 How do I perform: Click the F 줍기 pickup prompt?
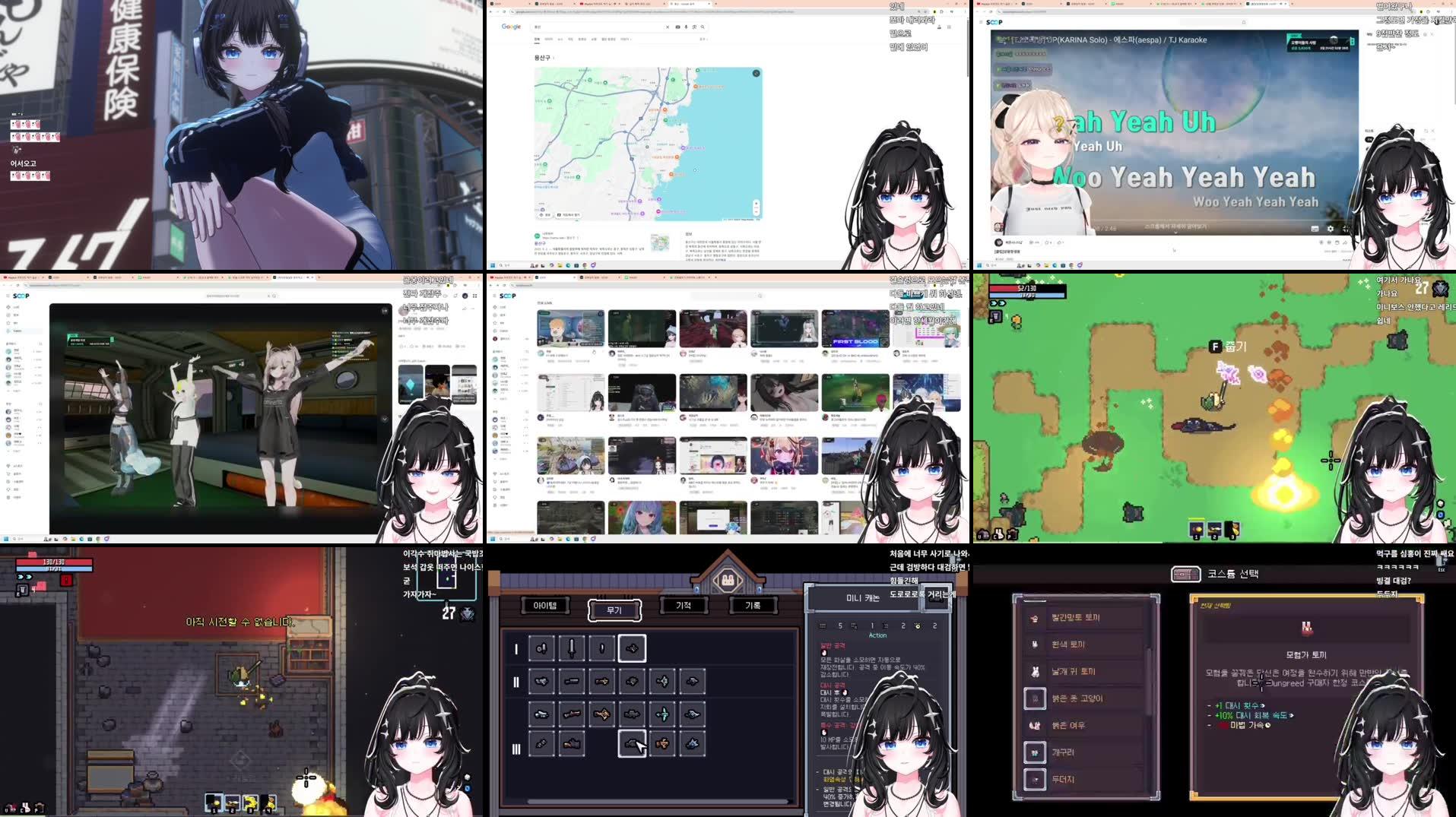(1228, 347)
